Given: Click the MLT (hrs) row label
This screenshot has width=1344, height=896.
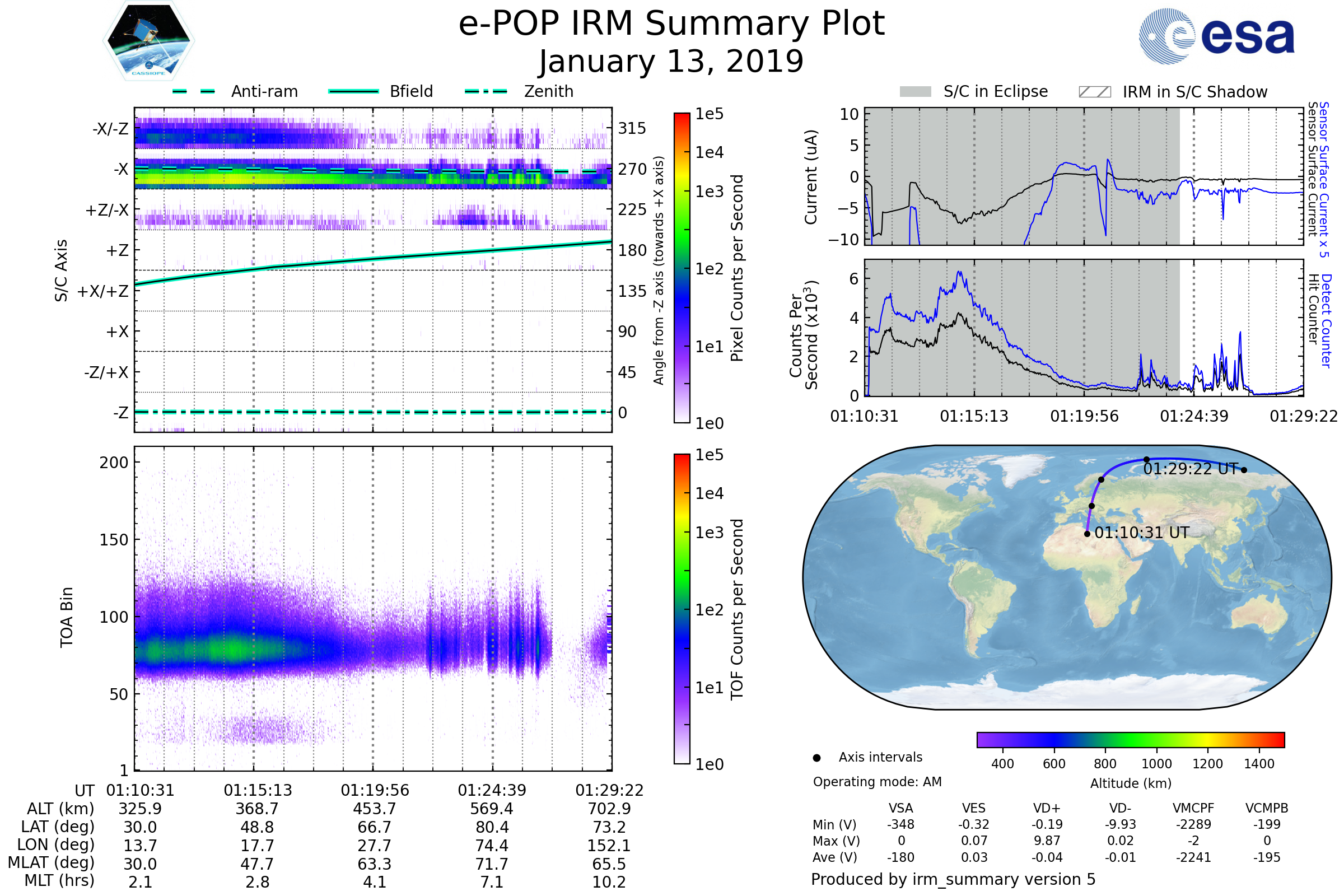Looking at the screenshot, I should 59,880.
